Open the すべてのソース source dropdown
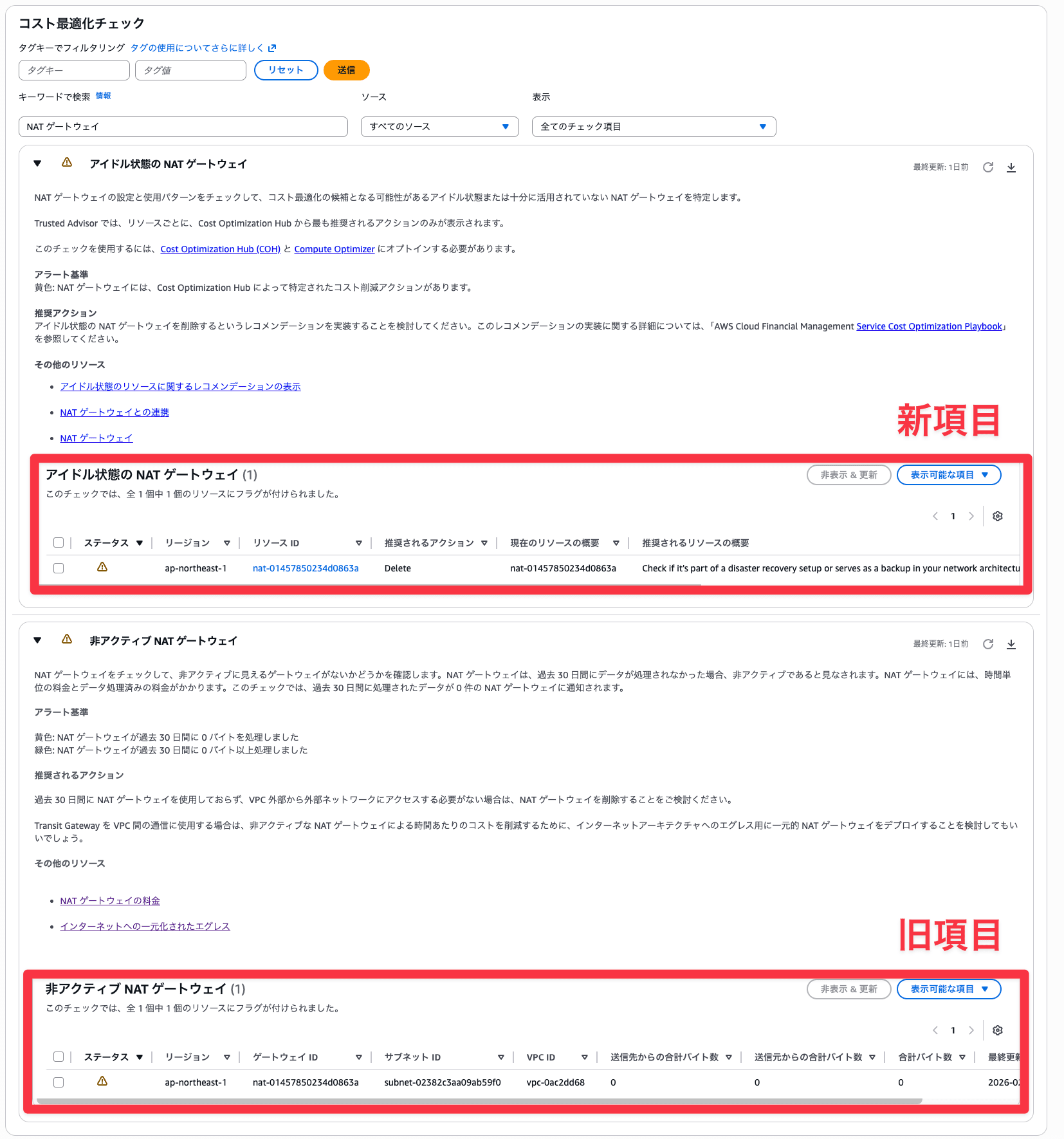 (439, 127)
